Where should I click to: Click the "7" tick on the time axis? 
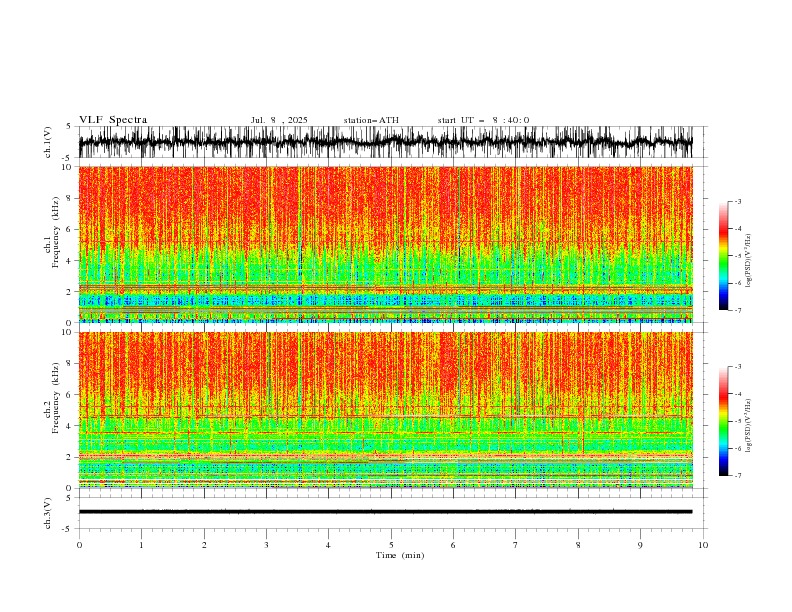516,545
